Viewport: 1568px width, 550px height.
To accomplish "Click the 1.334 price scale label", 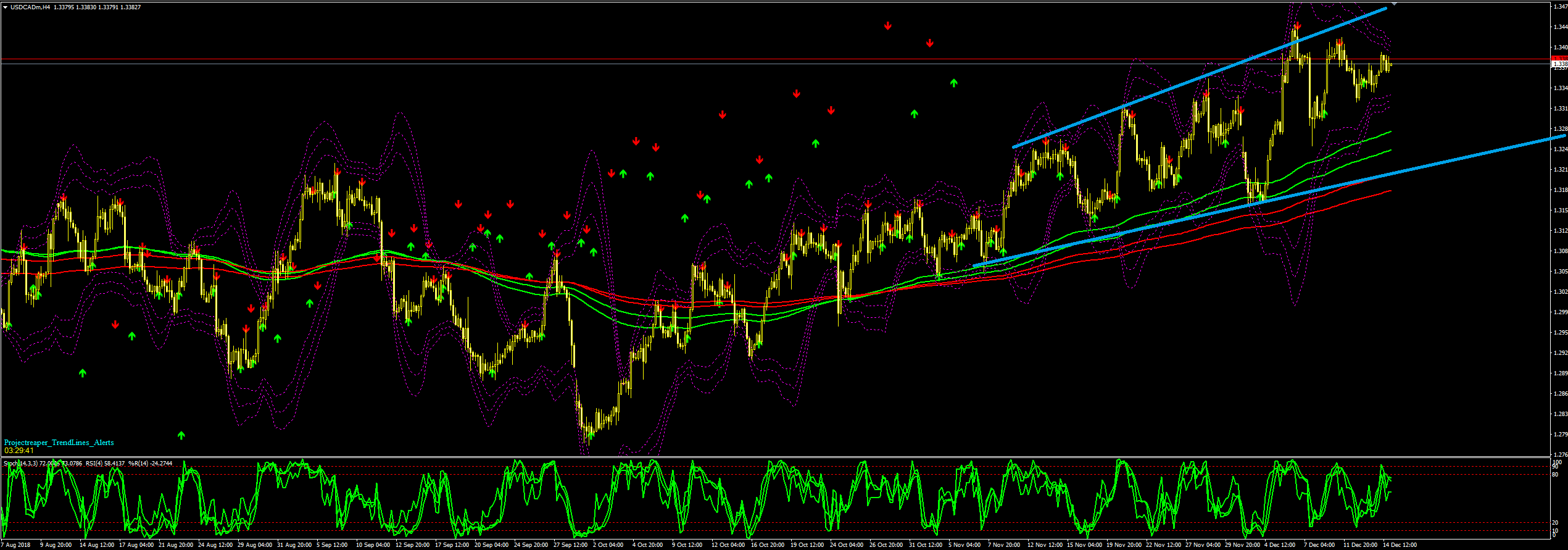I will point(1561,88).
